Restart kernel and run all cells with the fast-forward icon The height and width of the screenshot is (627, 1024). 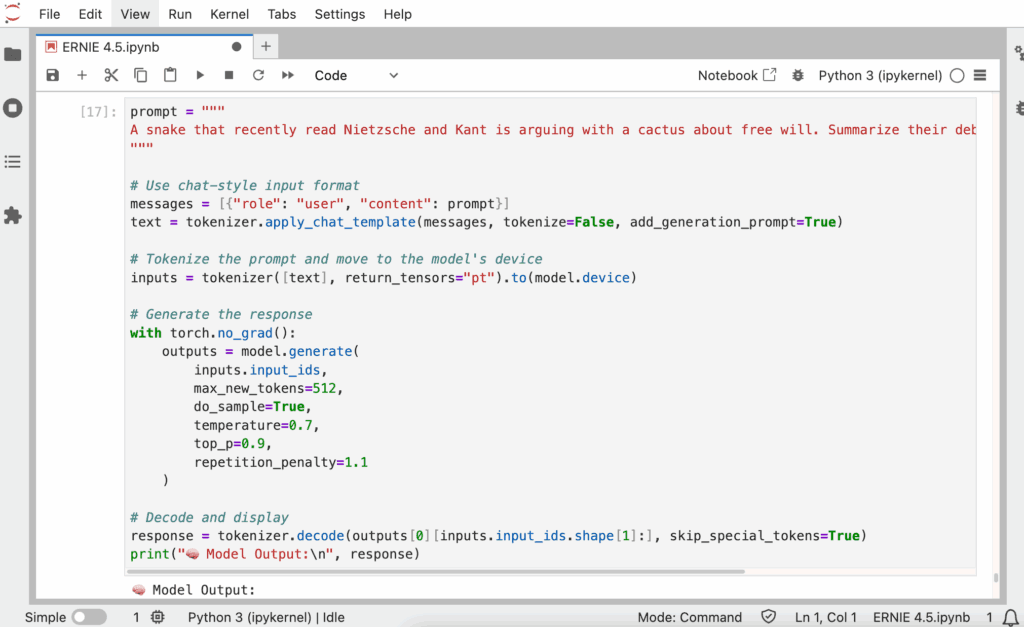tap(287, 75)
